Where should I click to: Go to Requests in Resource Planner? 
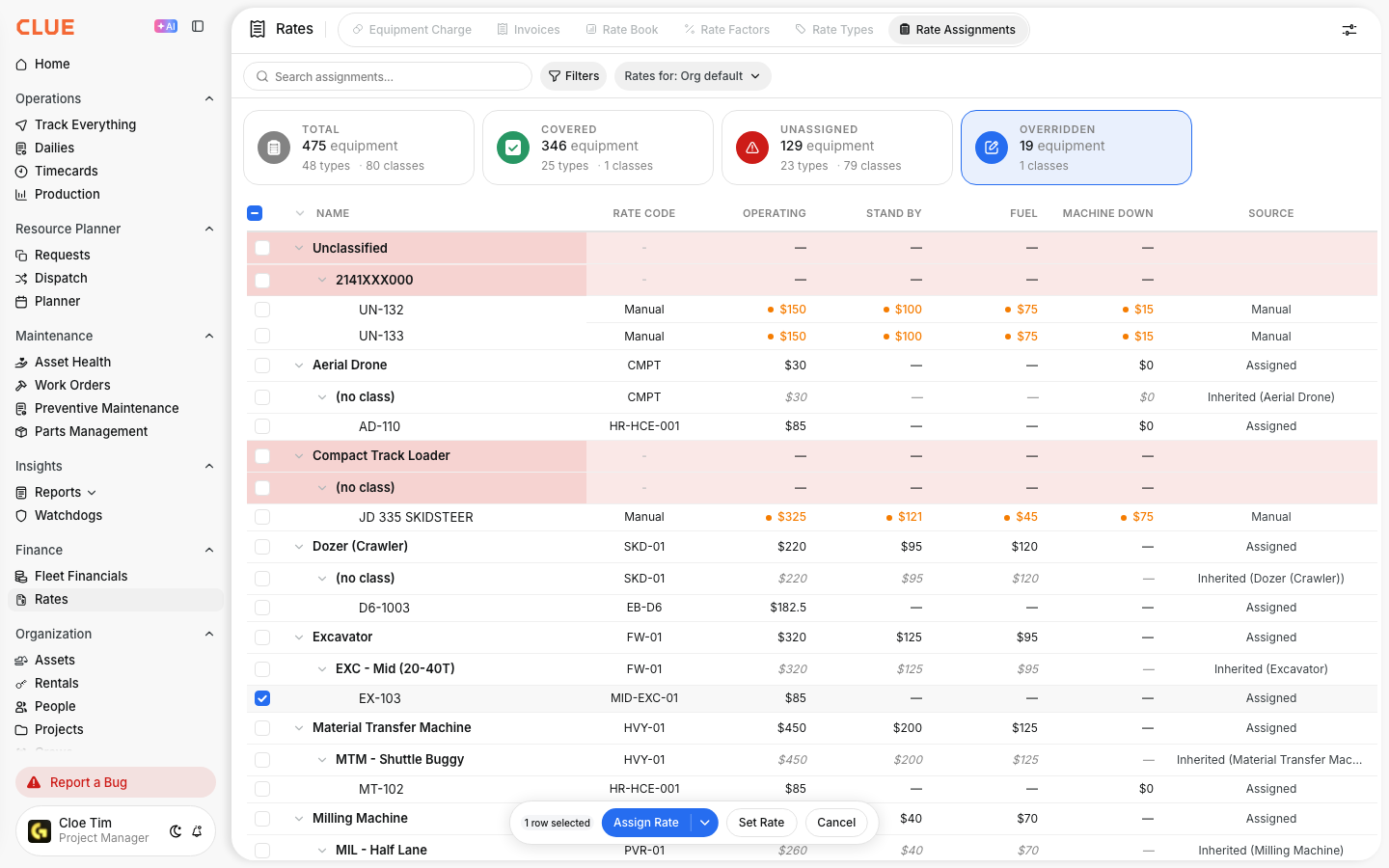coord(63,255)
